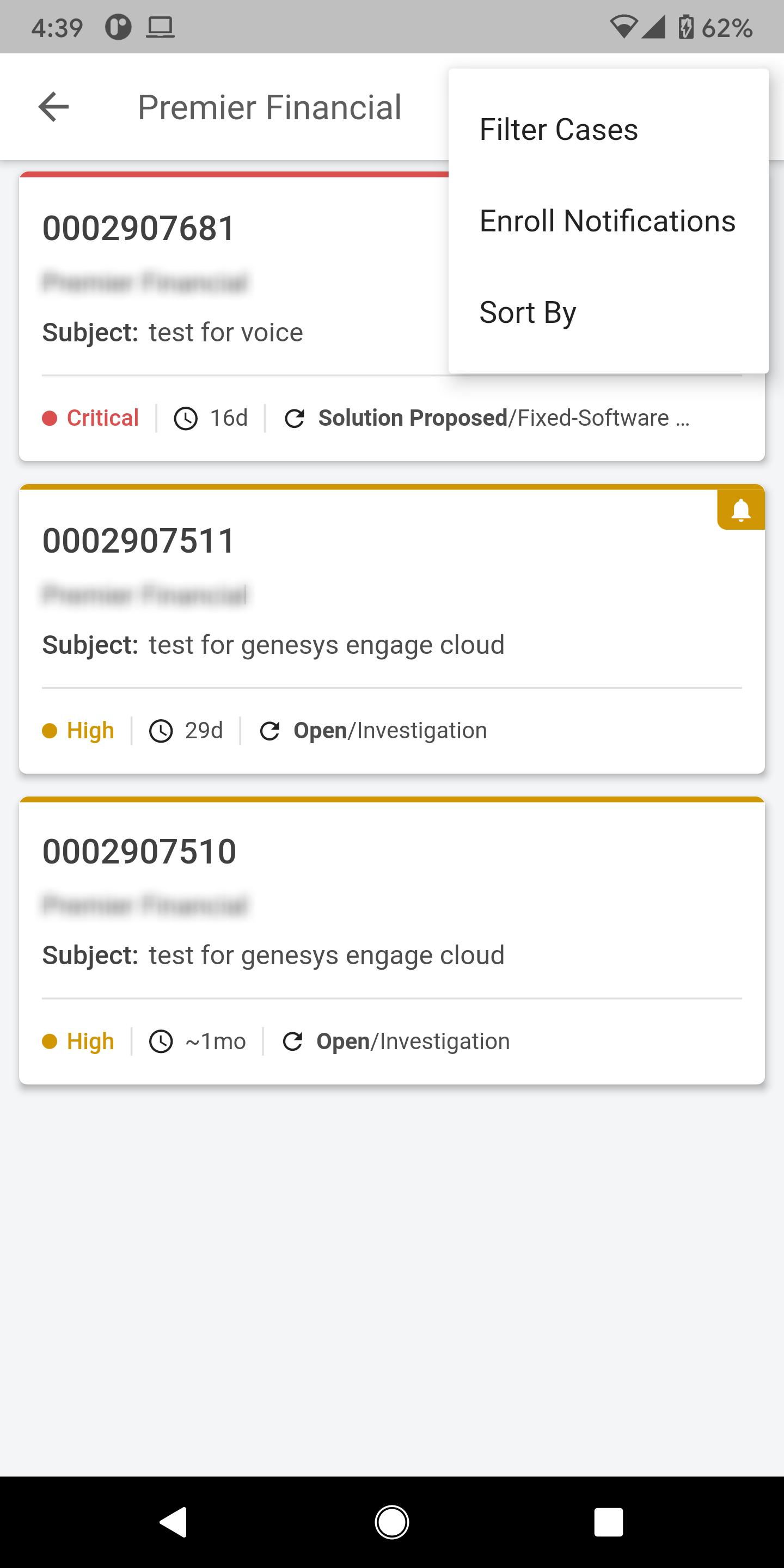
Task: Tap the refresh icon on case 0002907511 status
Action: [x=269, y=731]
